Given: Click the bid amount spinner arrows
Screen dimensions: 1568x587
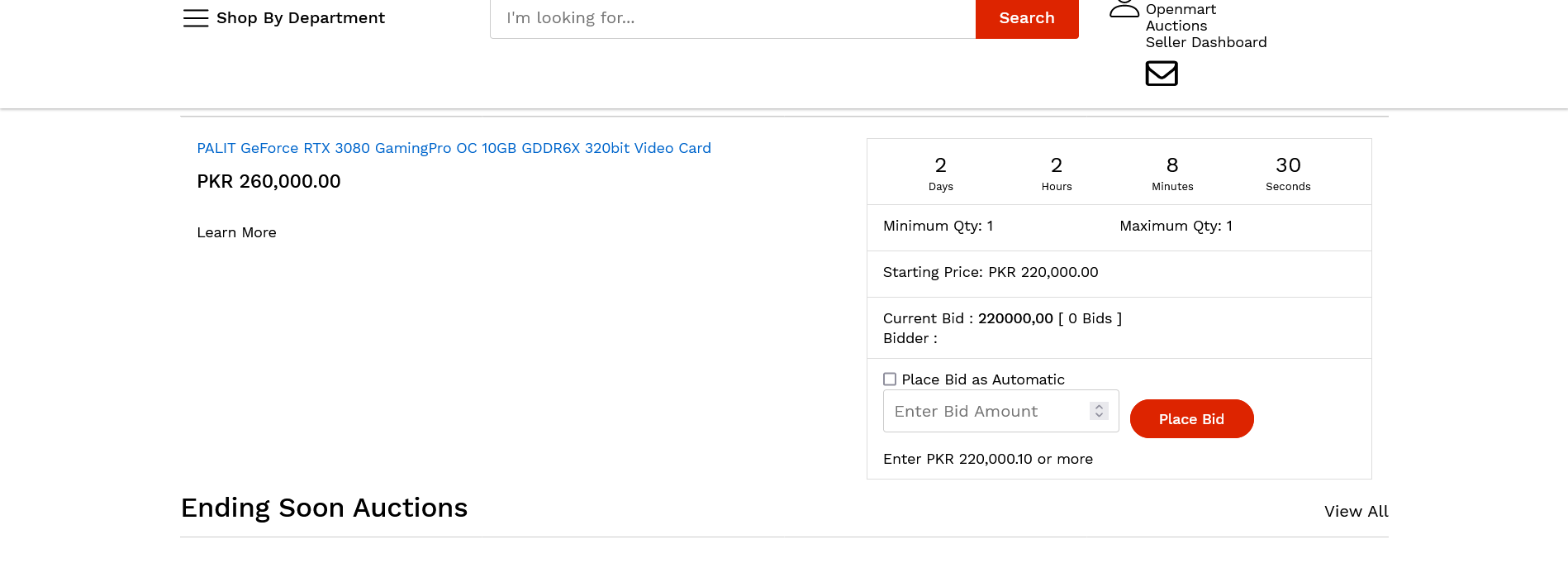Looking at the screenshot, I should (x=1099, y=411).
